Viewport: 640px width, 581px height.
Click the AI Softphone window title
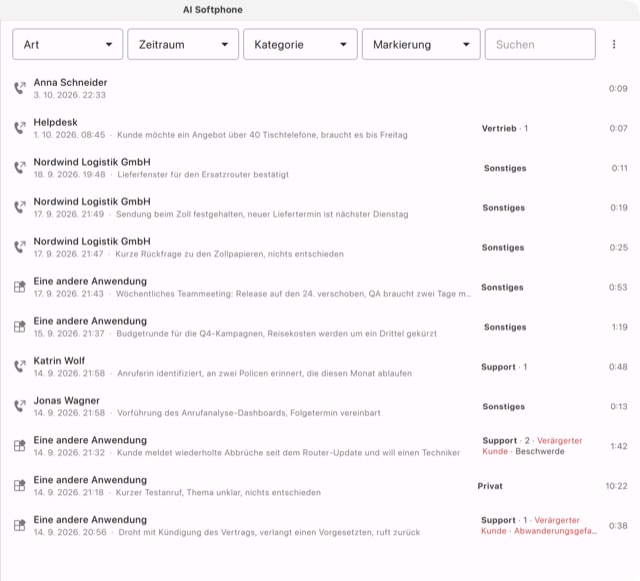(213, 10)
